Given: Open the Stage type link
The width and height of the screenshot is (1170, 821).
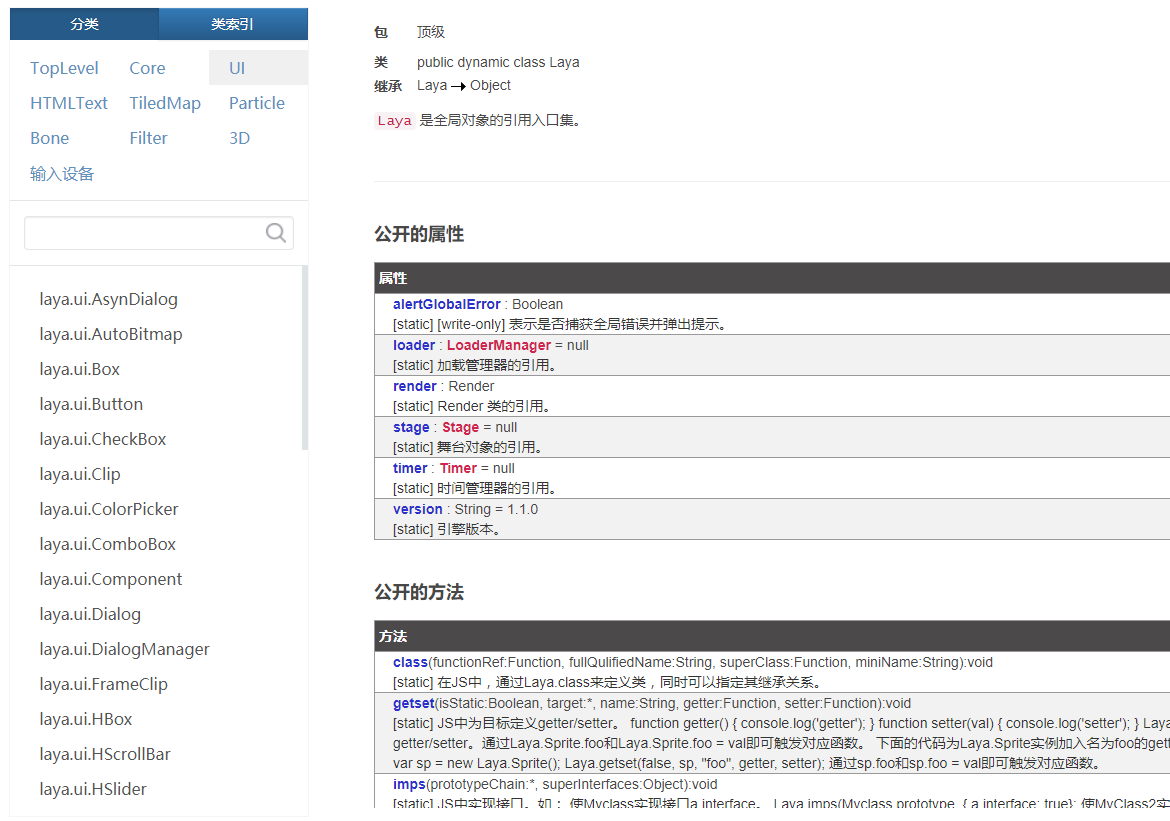Looking at the screenshot, I should coord(460,428).
